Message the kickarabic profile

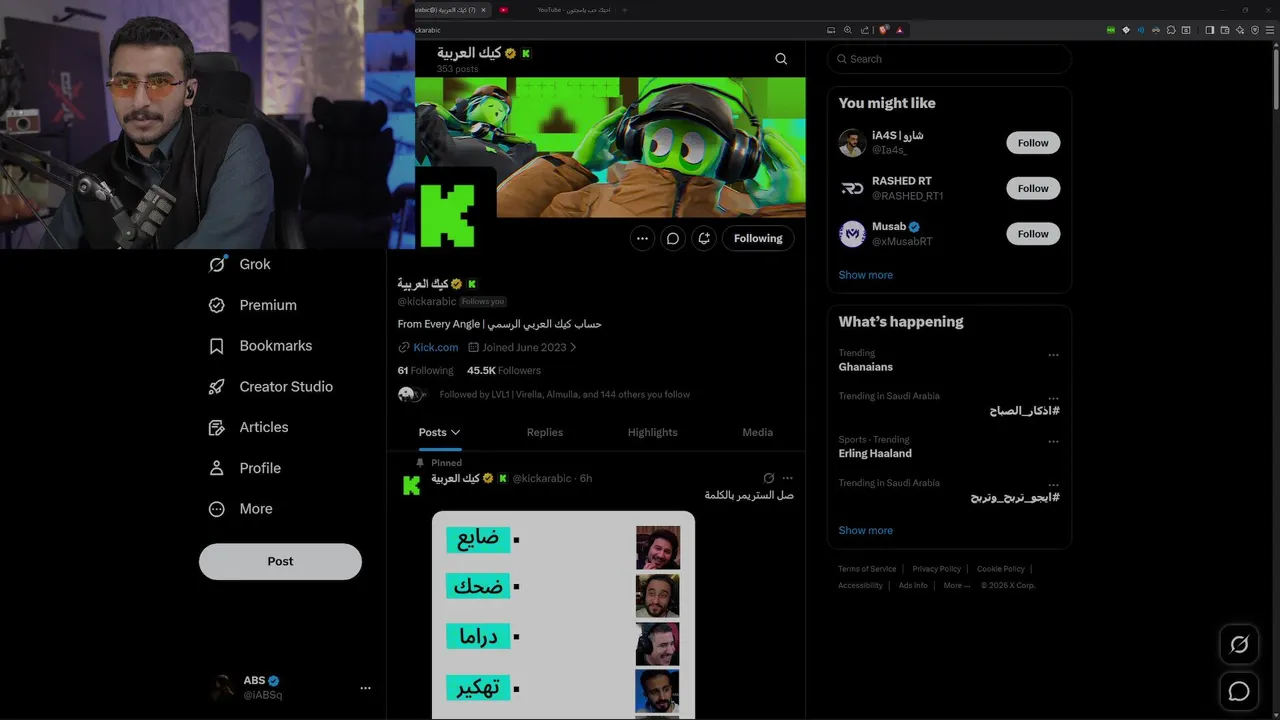click(x=673, y=238)
